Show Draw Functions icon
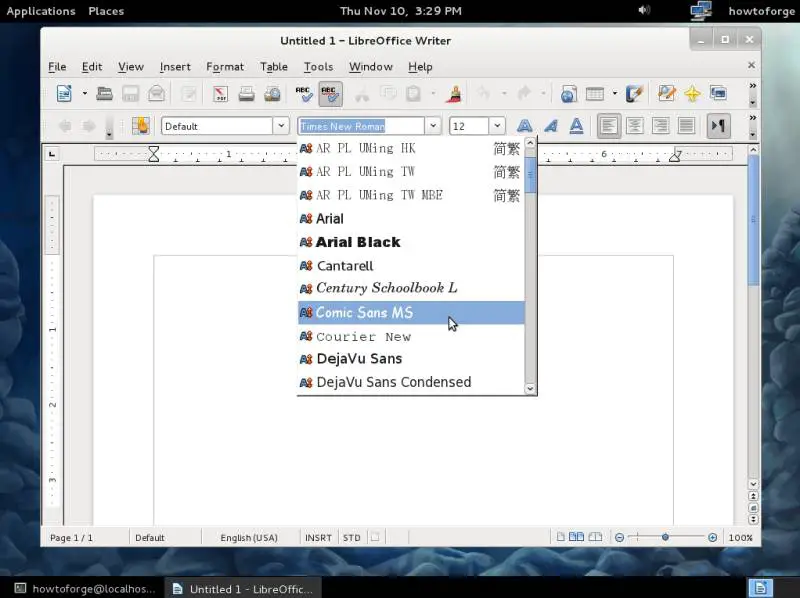The height and width of the screenshot is (598, 800). 634,93
